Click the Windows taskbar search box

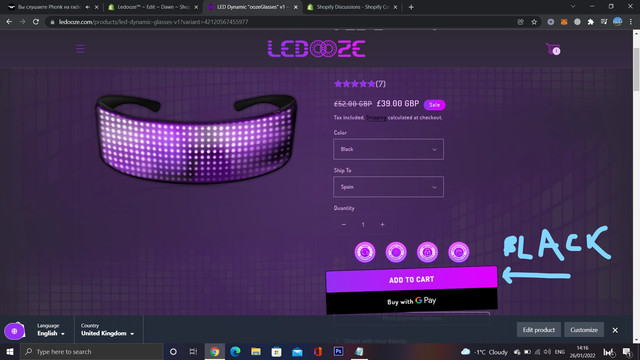(x=92, y=351)
